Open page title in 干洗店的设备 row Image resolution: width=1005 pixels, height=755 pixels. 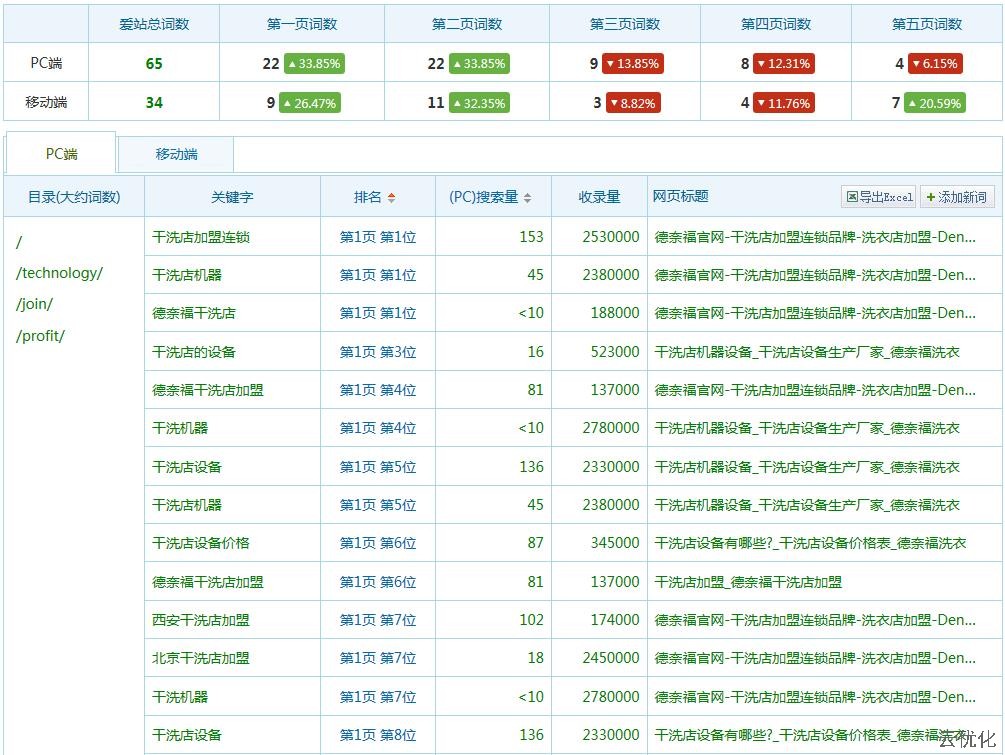(x=807, y=352)
